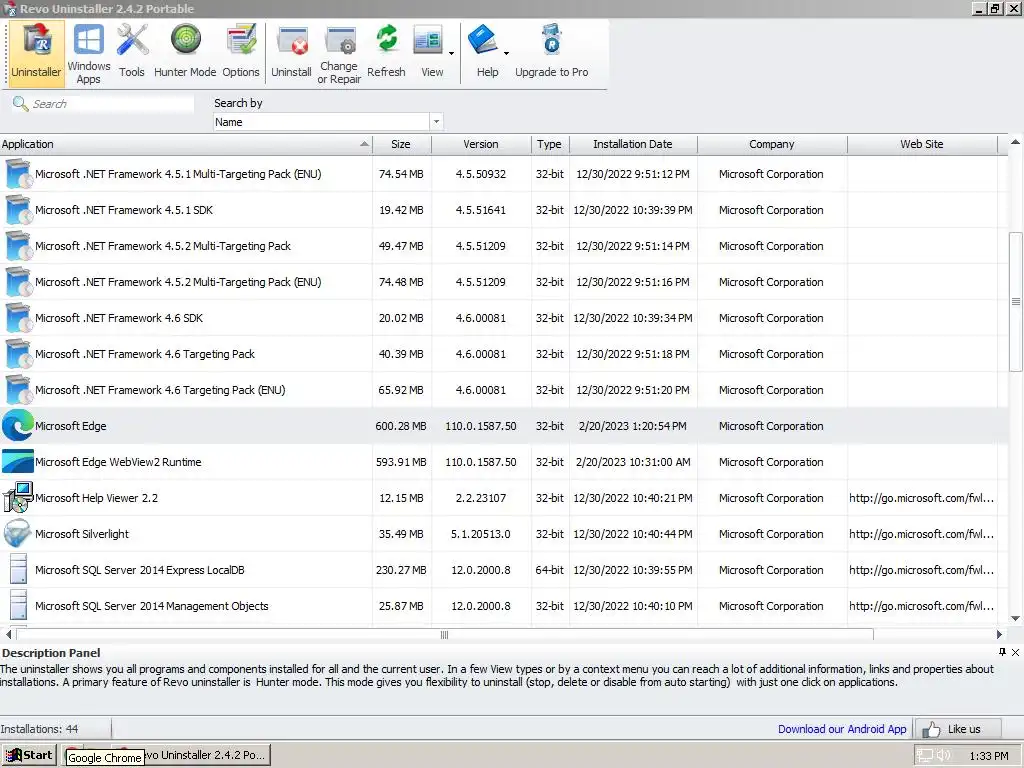Click the horizontal scrollbar right arrow
This screenshot has height=768, width=1024.
999,634
